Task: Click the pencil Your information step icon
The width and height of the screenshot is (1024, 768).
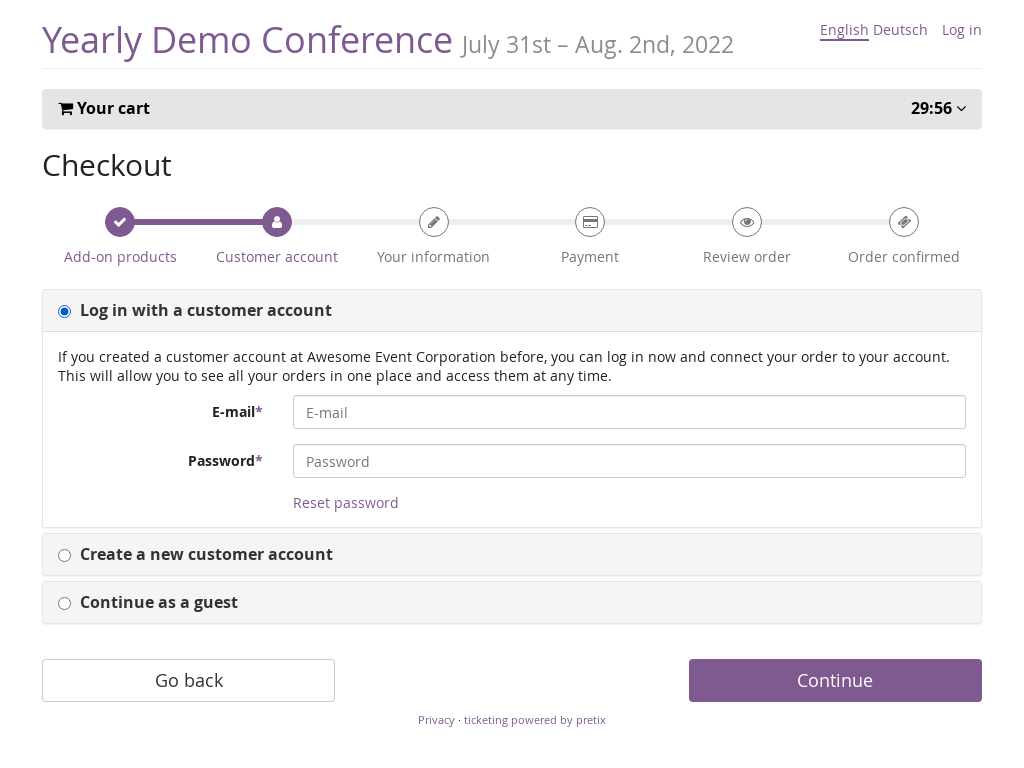Action: pos(433,222)
